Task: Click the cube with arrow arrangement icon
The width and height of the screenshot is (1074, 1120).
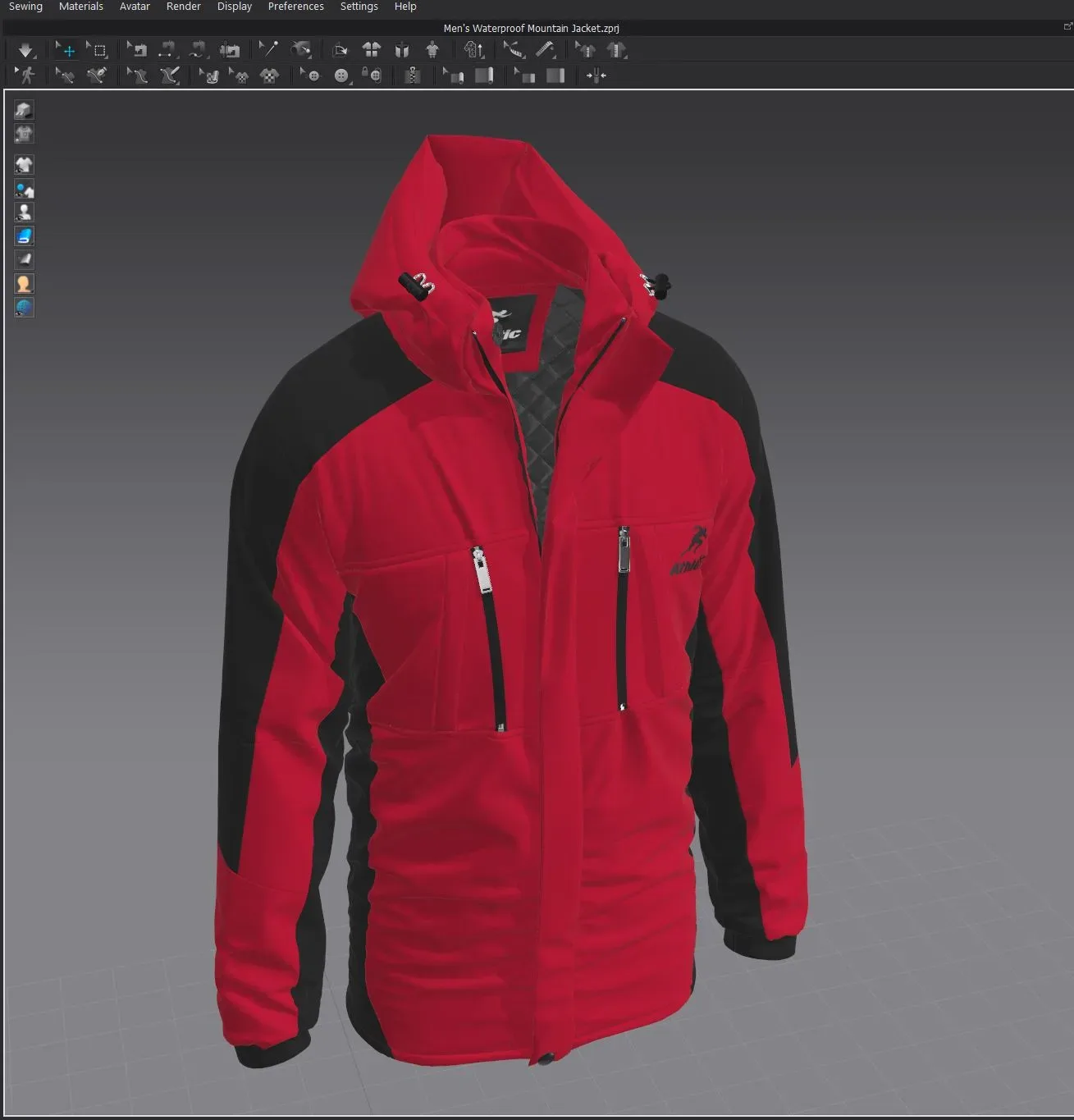Action: pos(340,50)
